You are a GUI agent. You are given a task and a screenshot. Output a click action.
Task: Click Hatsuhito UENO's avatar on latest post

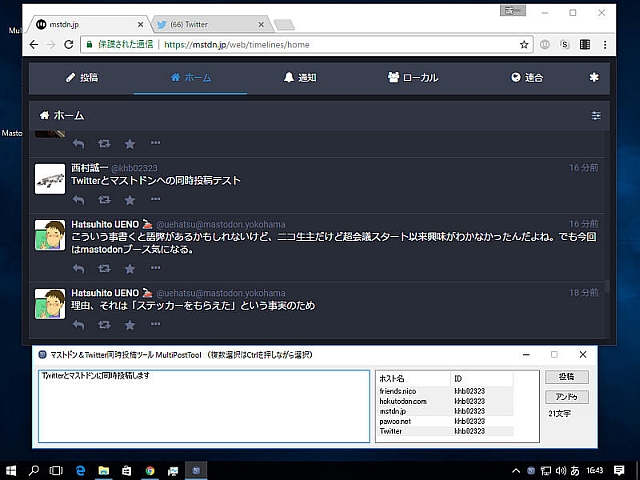50,235
